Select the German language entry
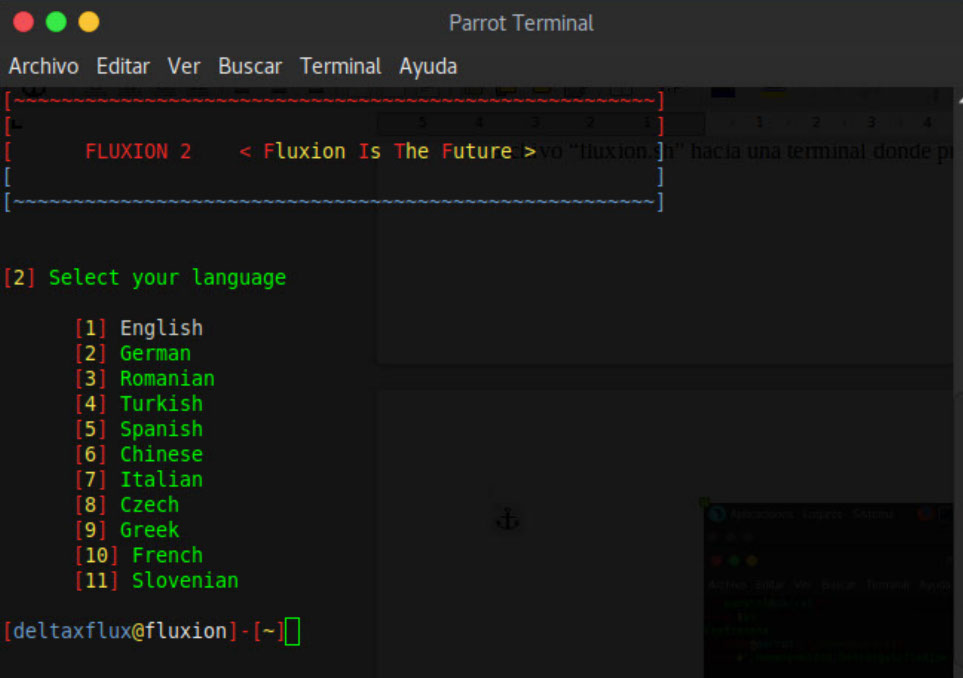 click(x=155, y=353)
